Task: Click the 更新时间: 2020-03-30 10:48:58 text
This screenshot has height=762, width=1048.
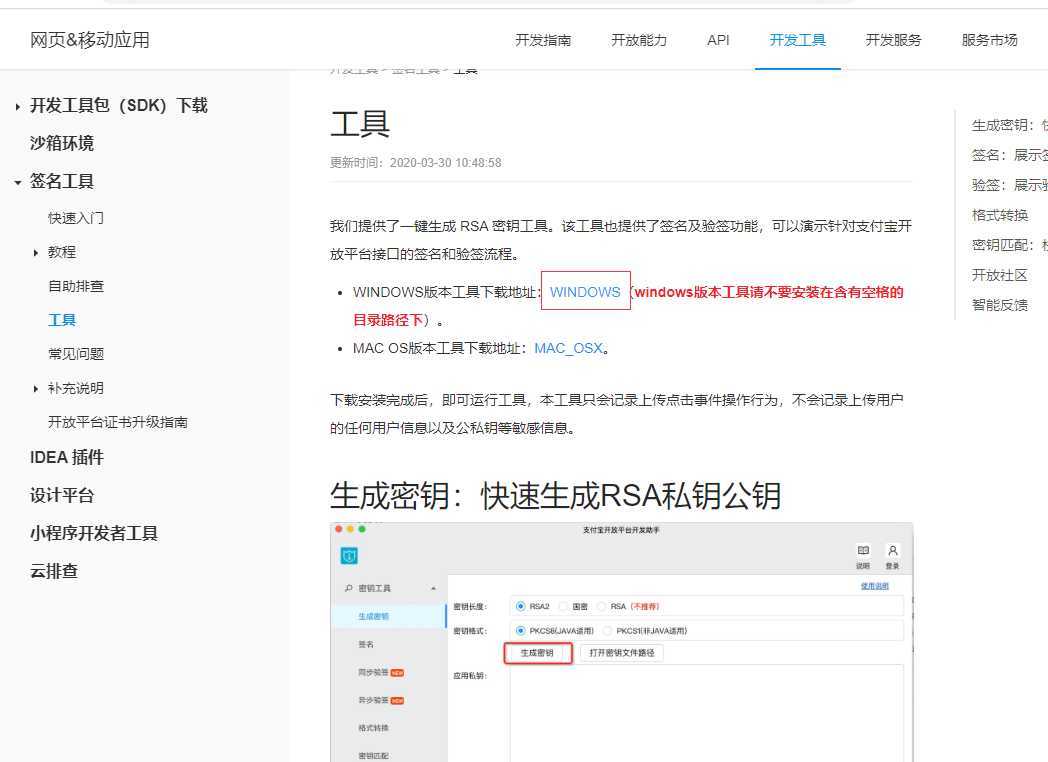Action: 415,162
